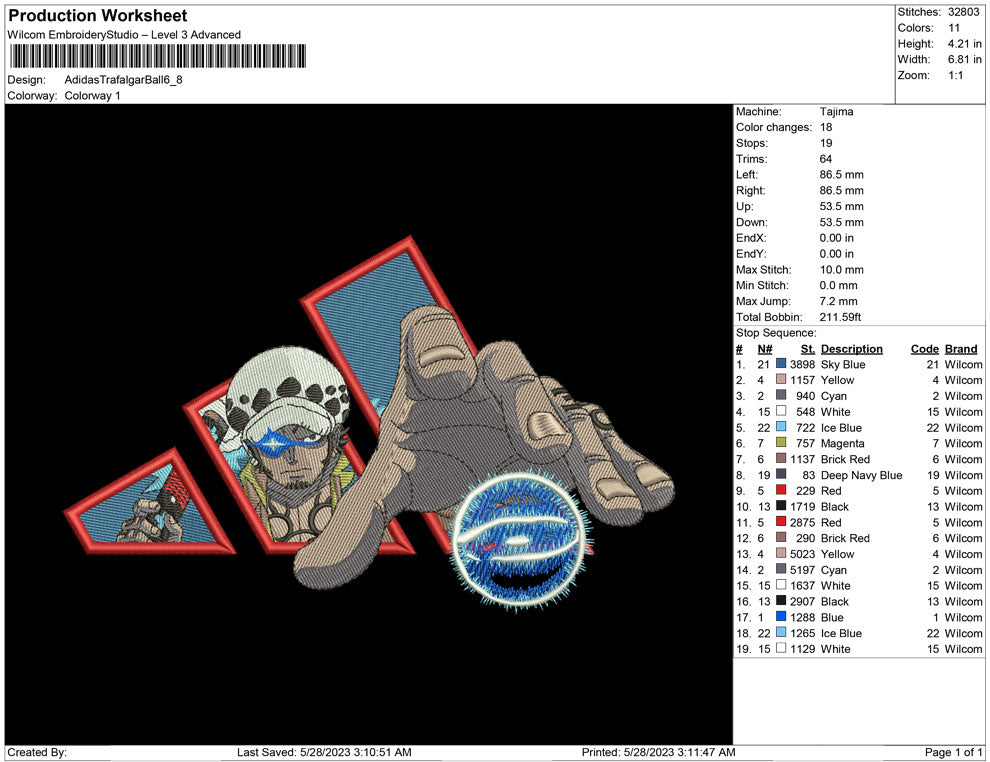The image size is (990, 762).
Task: Click the Magenta swatch in row 6
Action: pyautogui.click(x=781, y=443)
